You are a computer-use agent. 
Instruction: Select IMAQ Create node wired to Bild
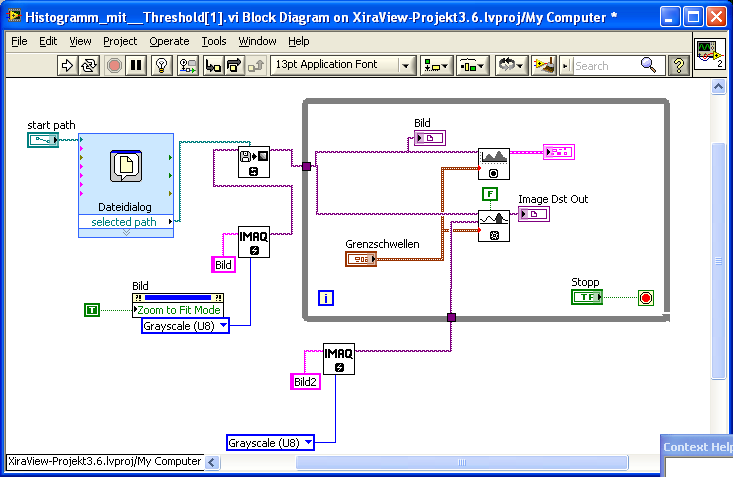tap(254, 242)
